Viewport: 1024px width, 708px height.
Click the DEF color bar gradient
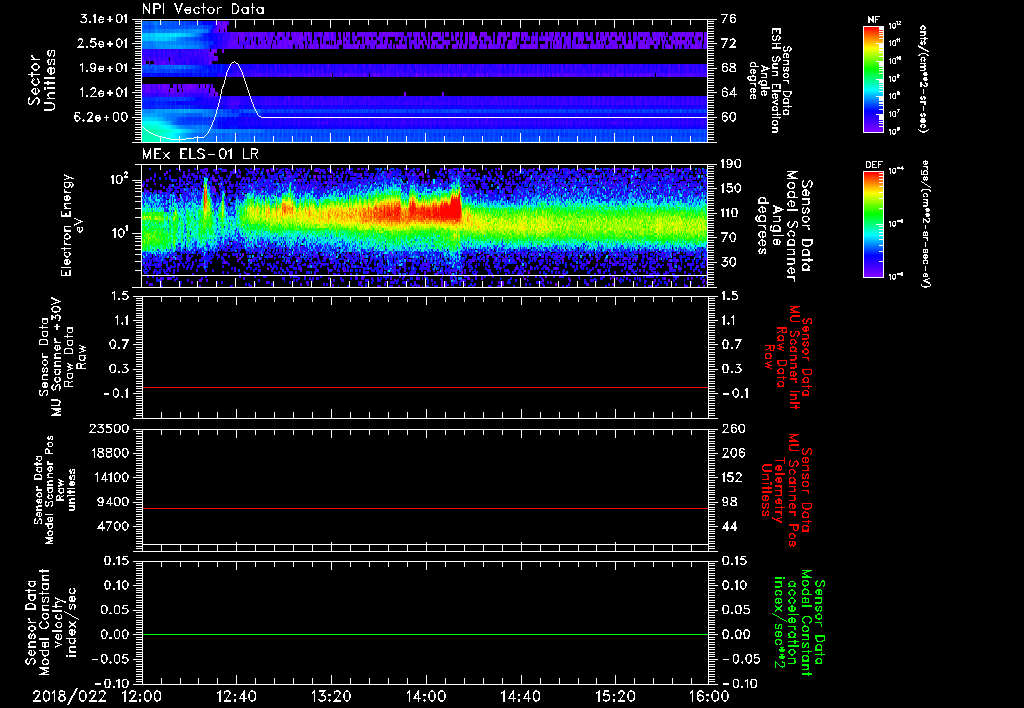pyautogui.click(x=873, y=224)
